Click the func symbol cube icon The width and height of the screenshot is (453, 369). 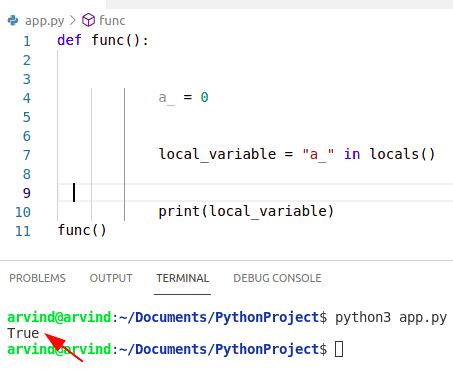pyautogui.click(x=88, y=20)
